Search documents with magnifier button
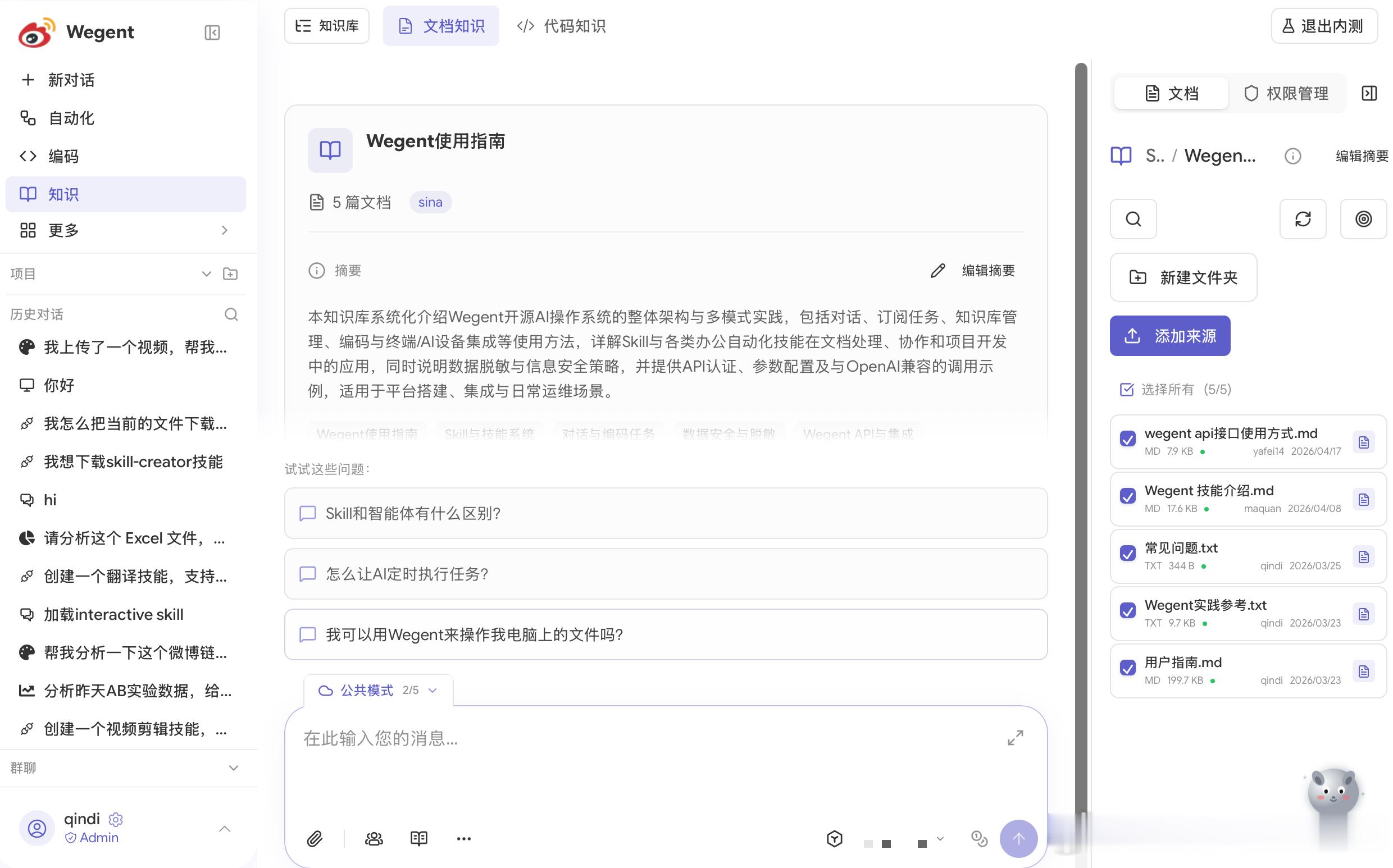This screenshot has width=1393, height=868. click(1133, 219)
